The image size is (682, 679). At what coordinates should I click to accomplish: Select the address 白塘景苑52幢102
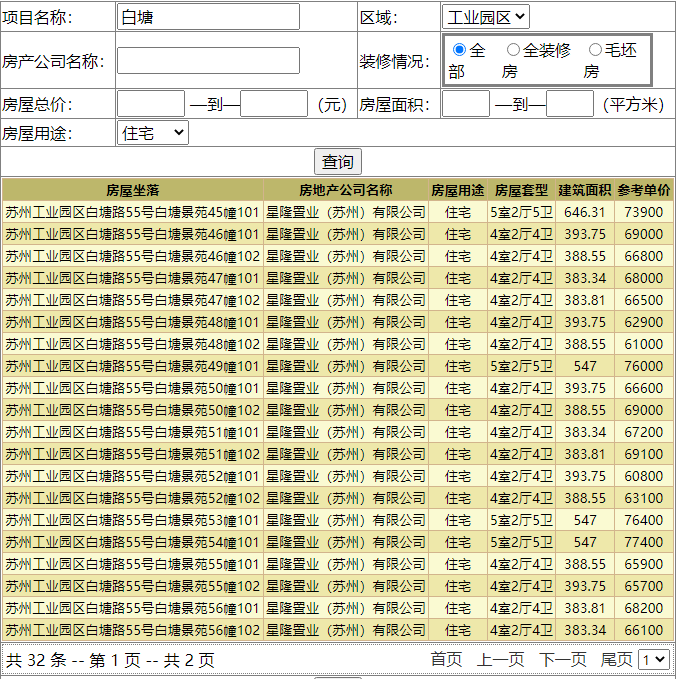132,498
